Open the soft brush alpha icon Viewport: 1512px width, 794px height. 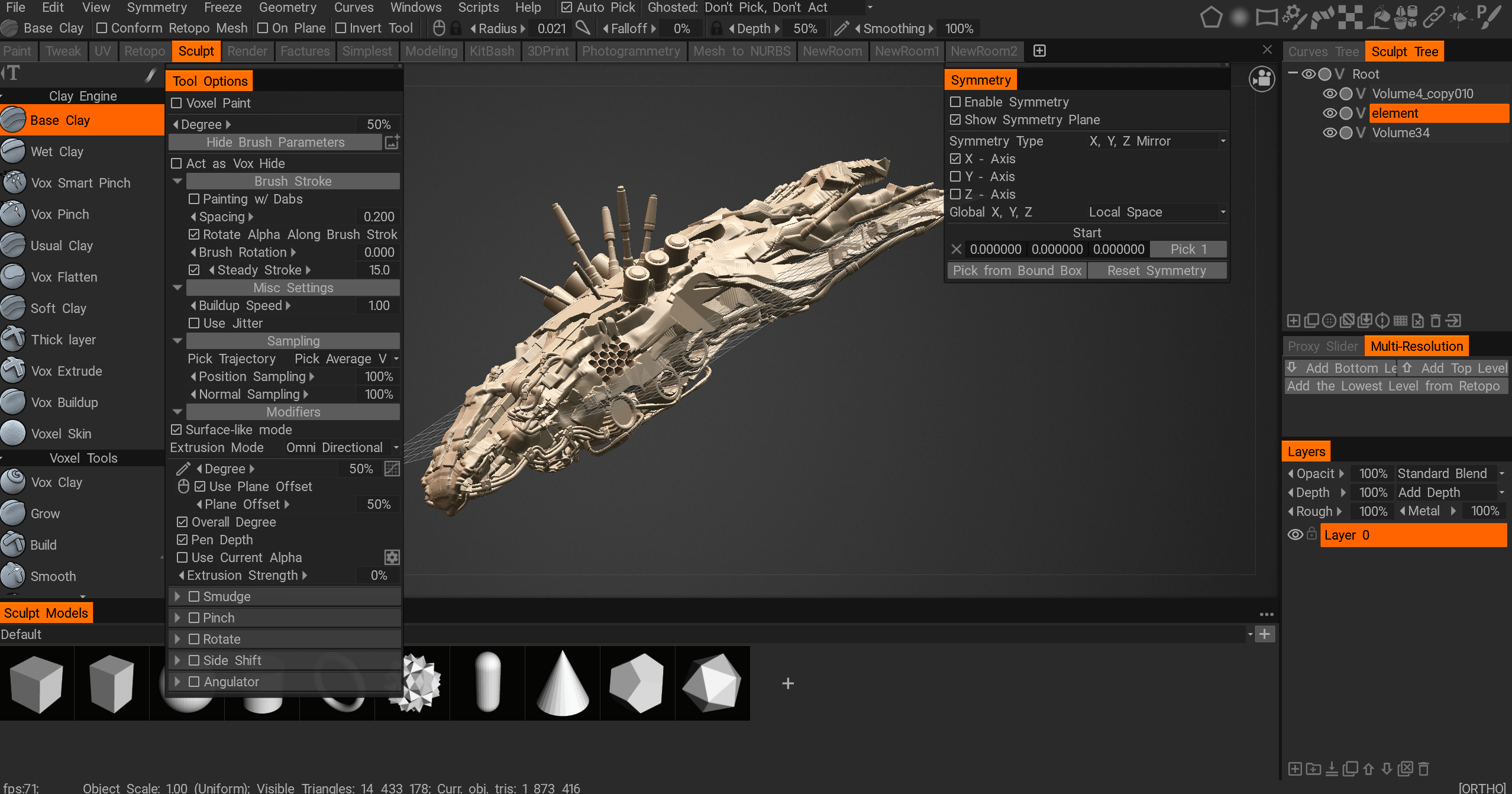pos(1239,17)
